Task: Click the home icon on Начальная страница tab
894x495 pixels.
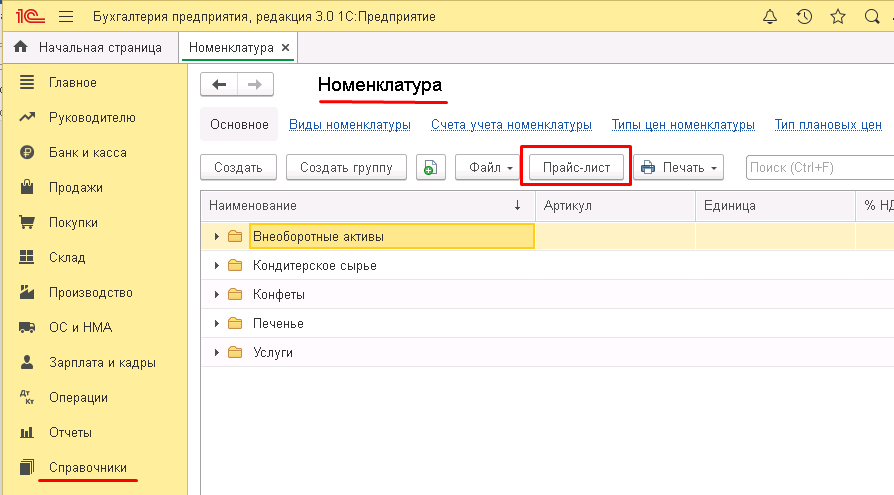Action: click(x=21, y=47)
